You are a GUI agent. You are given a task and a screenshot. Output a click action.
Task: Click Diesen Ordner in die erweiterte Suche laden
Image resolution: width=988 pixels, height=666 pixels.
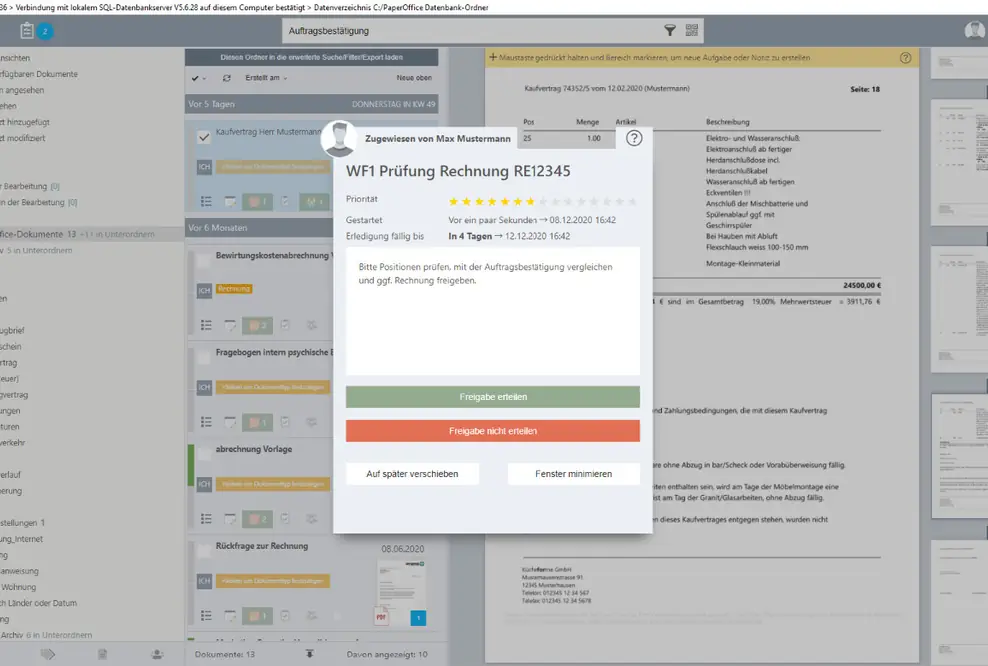tap(311, 57)
